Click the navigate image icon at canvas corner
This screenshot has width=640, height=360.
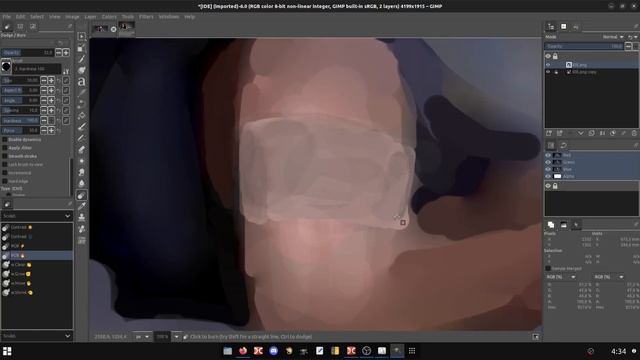(x=536, y=337)
